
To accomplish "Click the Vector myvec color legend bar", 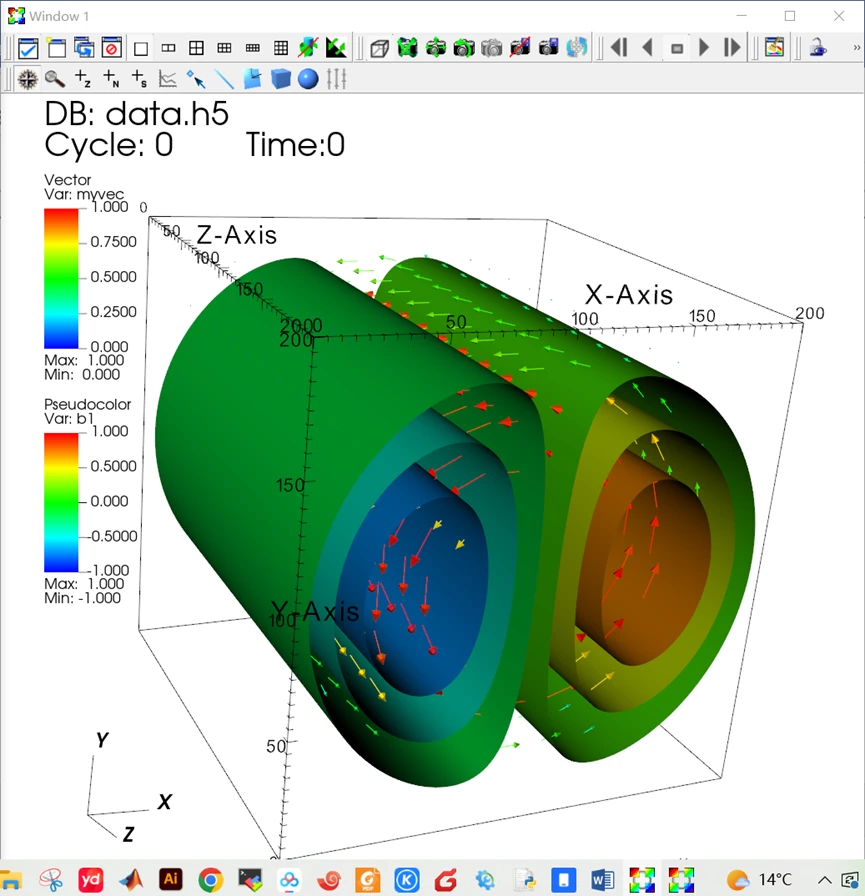I will 61,278.
